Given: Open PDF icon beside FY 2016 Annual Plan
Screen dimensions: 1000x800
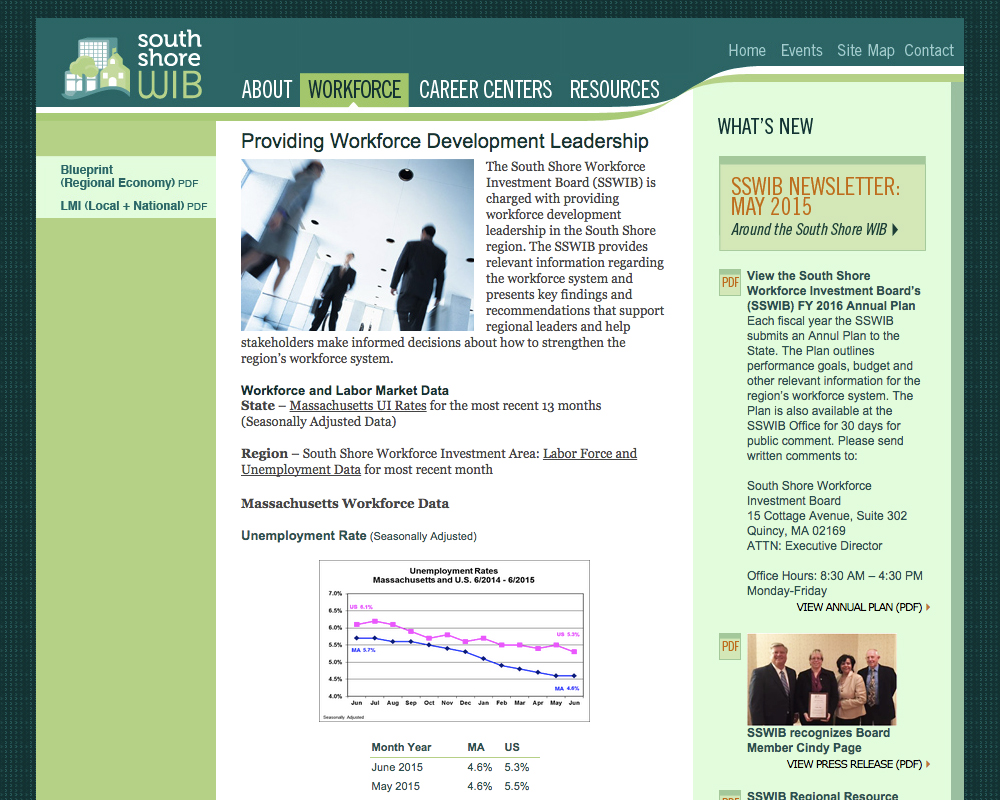Looking at the screenshot, I should point(730,282).
